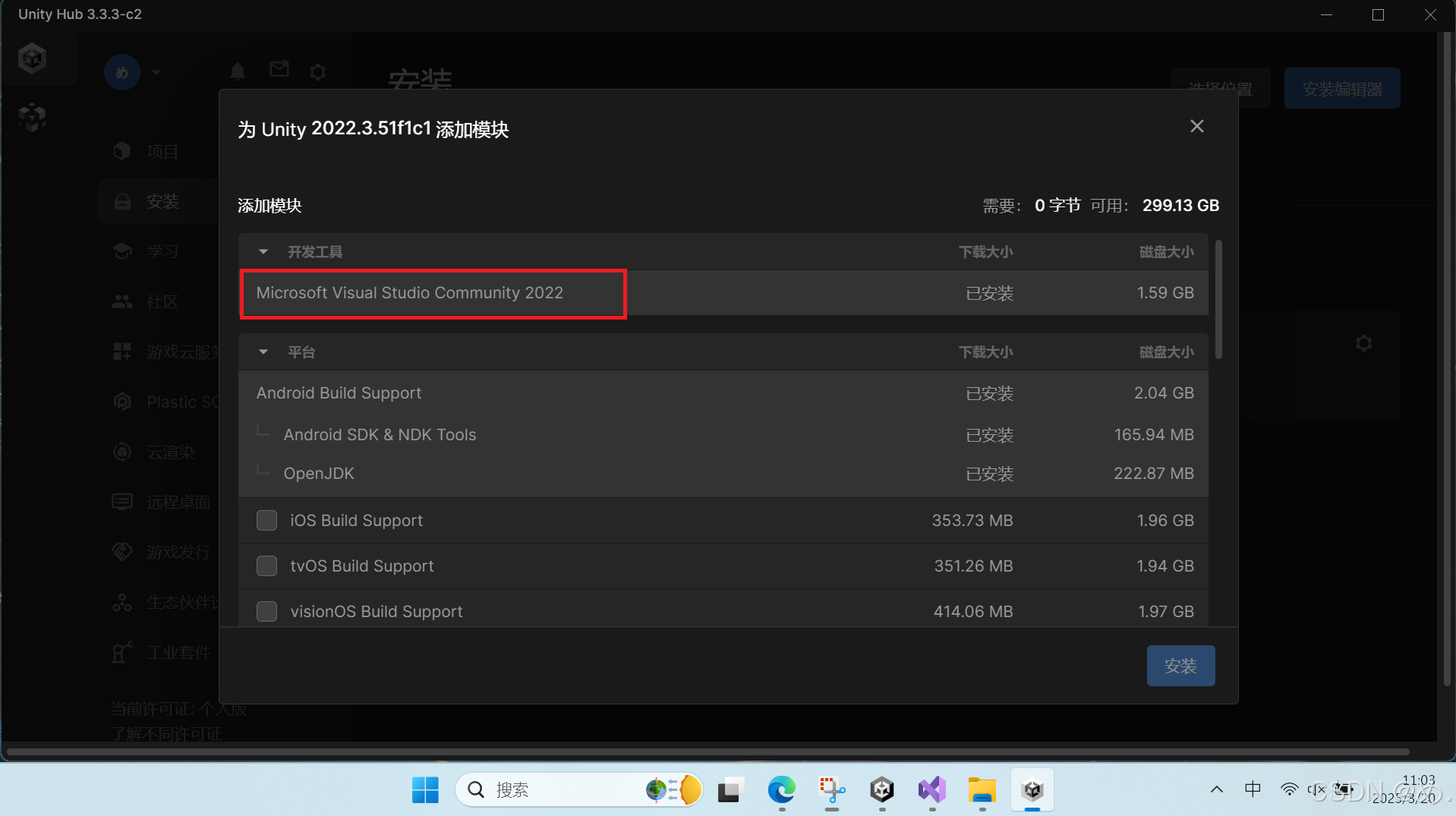Viewport: 1456px width, 816px height.
Task: Click the taskbar search box
Action: point(578,789)
